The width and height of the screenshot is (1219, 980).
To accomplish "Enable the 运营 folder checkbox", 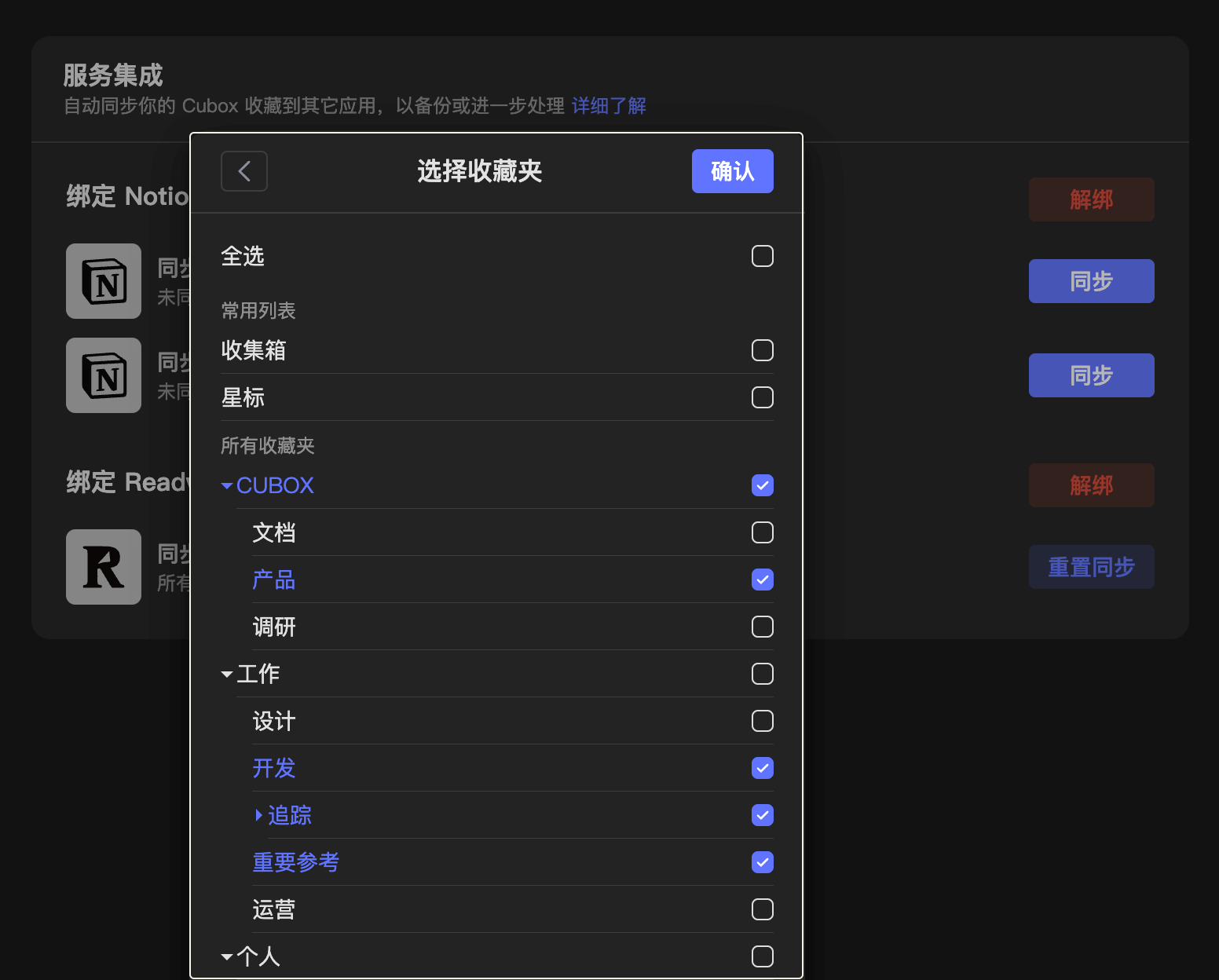I will [x=761, y=909].
